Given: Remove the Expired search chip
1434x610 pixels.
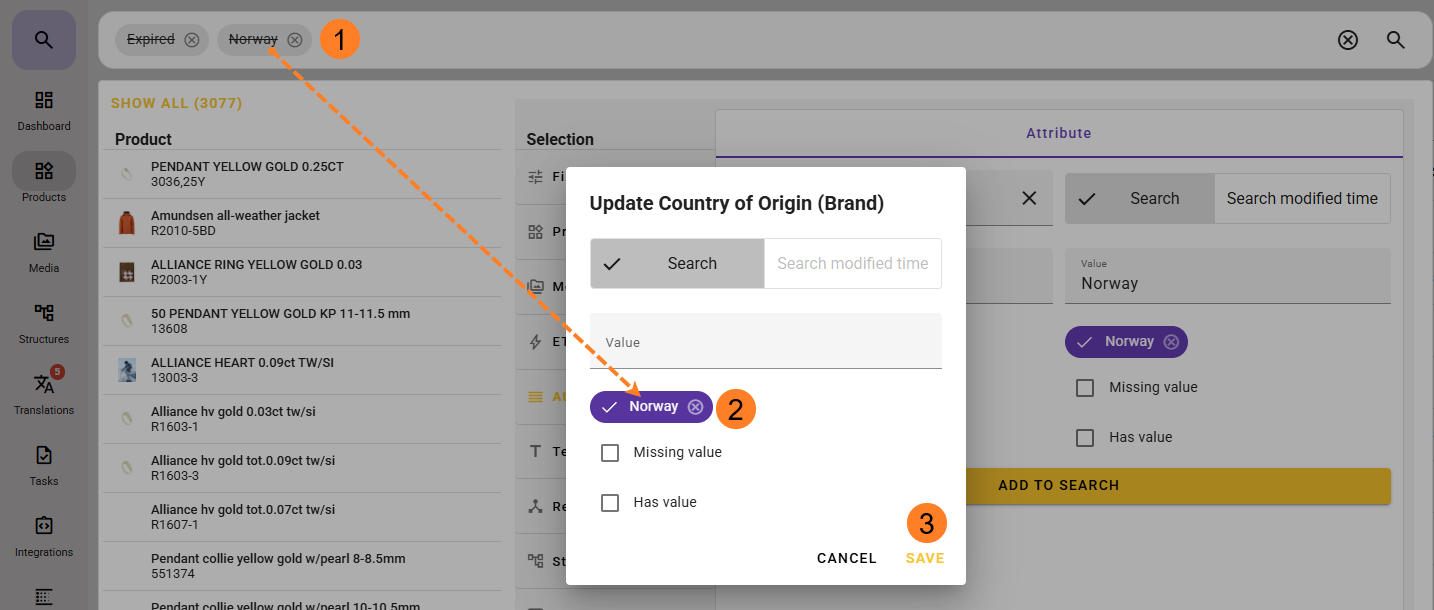Looking at the screenshot, I should (192, 40).
